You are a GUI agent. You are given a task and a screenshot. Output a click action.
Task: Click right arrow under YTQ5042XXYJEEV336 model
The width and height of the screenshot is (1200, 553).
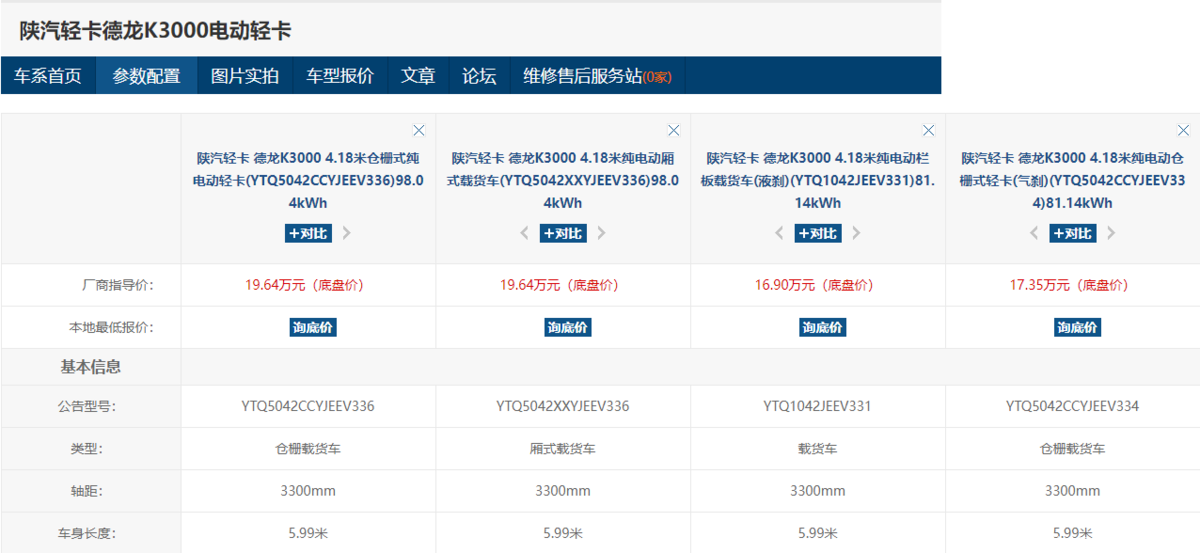[x=601, y=233]
